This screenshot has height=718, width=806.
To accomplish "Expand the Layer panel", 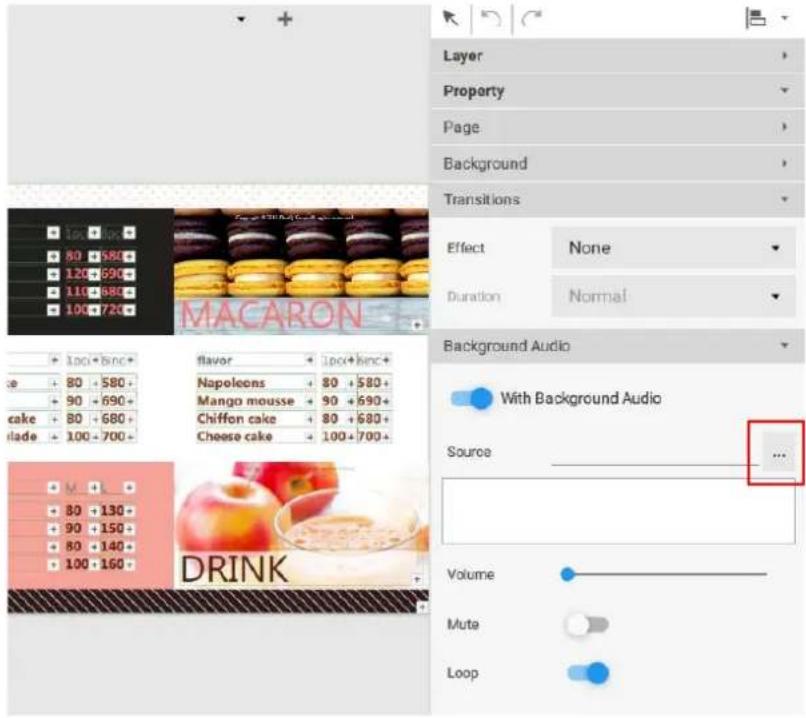I will [x=617, y=56].
